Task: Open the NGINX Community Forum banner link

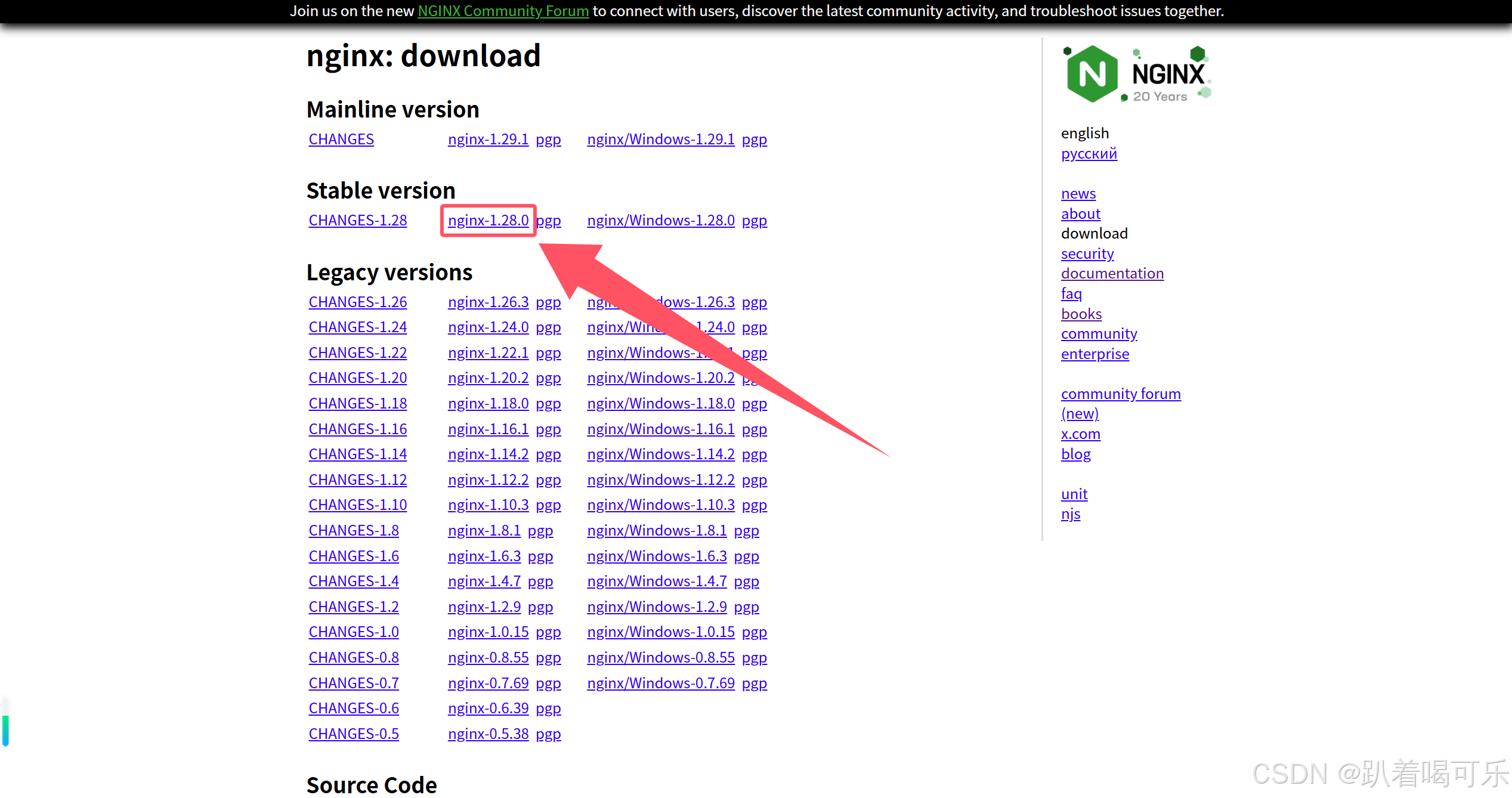Action: point(503,11)
